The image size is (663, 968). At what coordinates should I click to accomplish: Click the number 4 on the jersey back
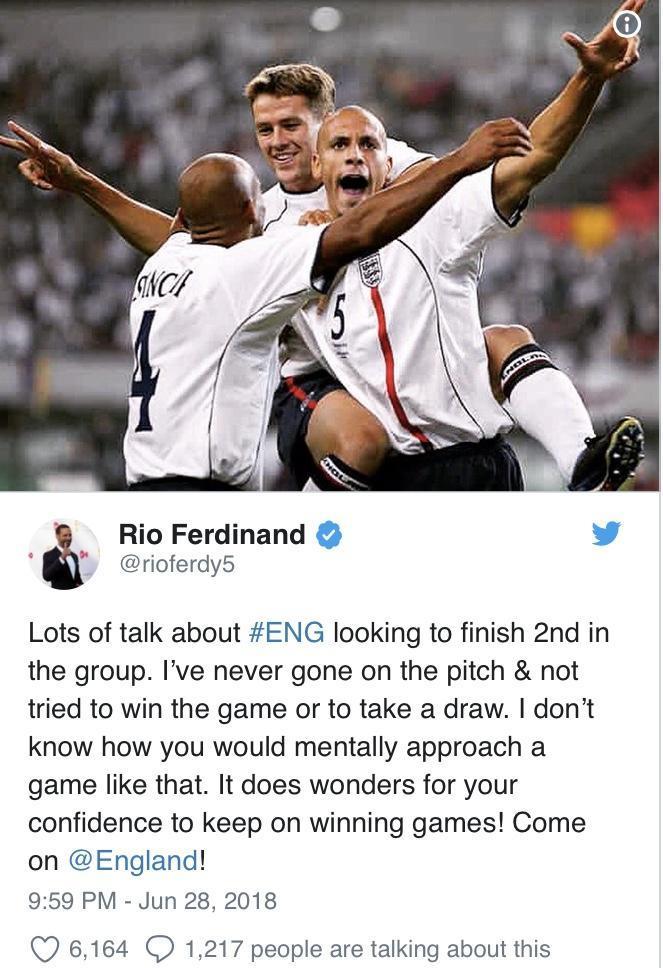pyautogui.click(x=144, y=370)
